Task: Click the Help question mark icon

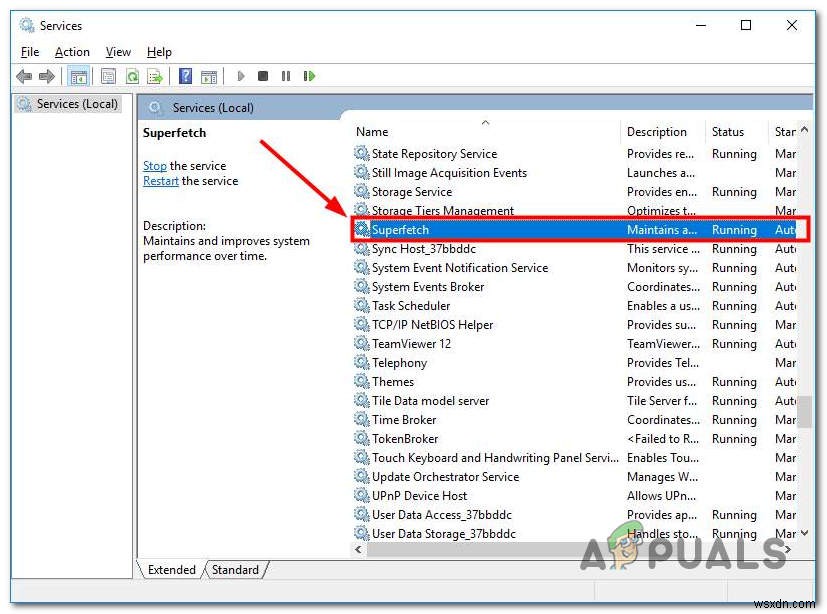Action: coord(186,76)
